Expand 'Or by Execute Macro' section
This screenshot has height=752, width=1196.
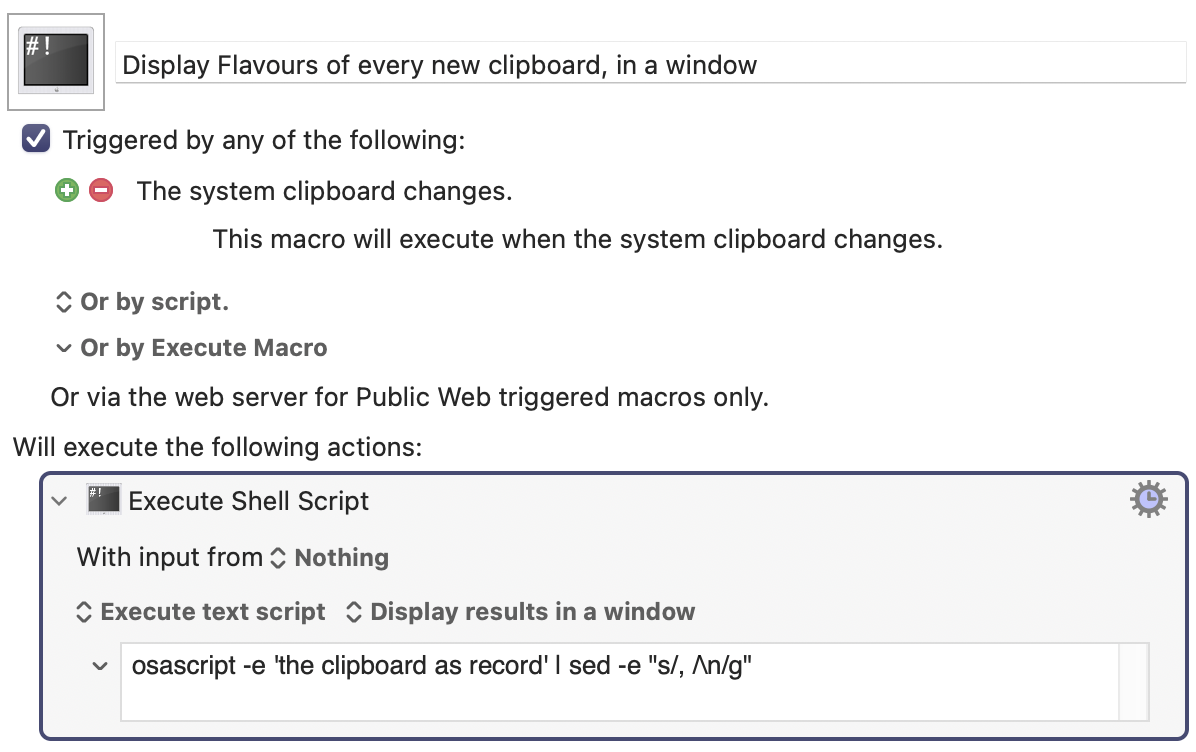pyautogui.click(x=191, y=348)
